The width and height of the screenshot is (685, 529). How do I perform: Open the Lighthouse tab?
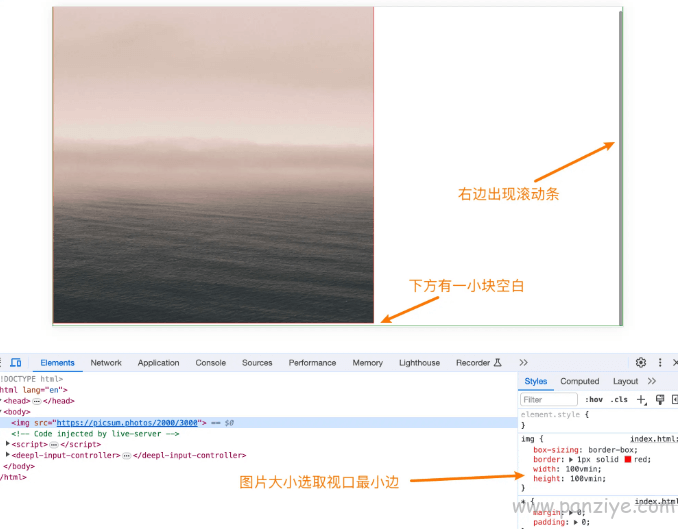pyautogui.click(x=419, y=363)
